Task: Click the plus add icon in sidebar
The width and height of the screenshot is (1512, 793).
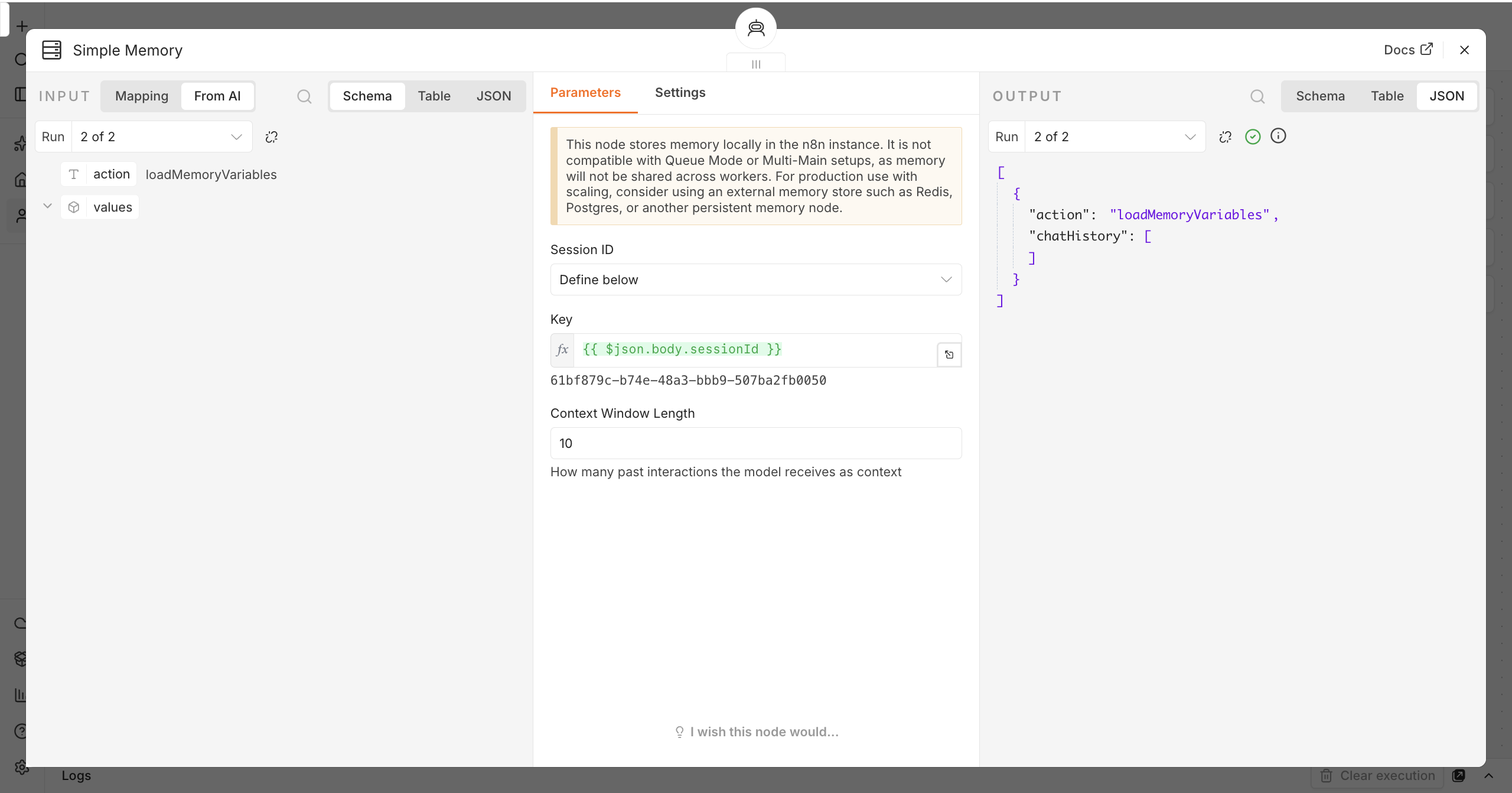Action: tap(22, 26)
